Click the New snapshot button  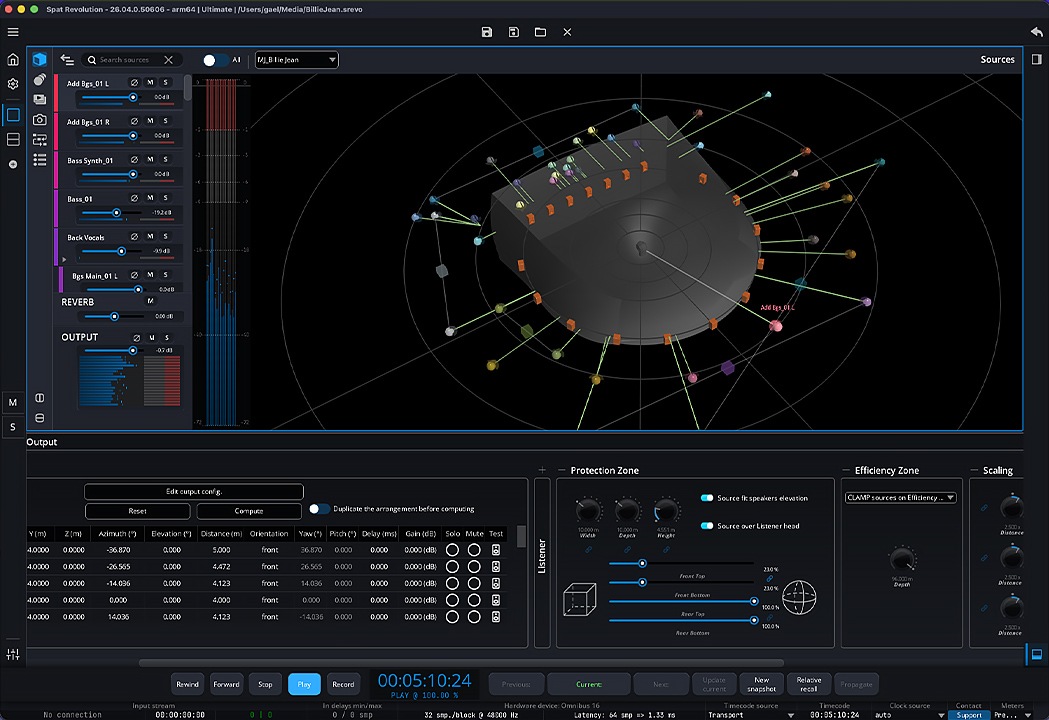click(x=761, y=684)
